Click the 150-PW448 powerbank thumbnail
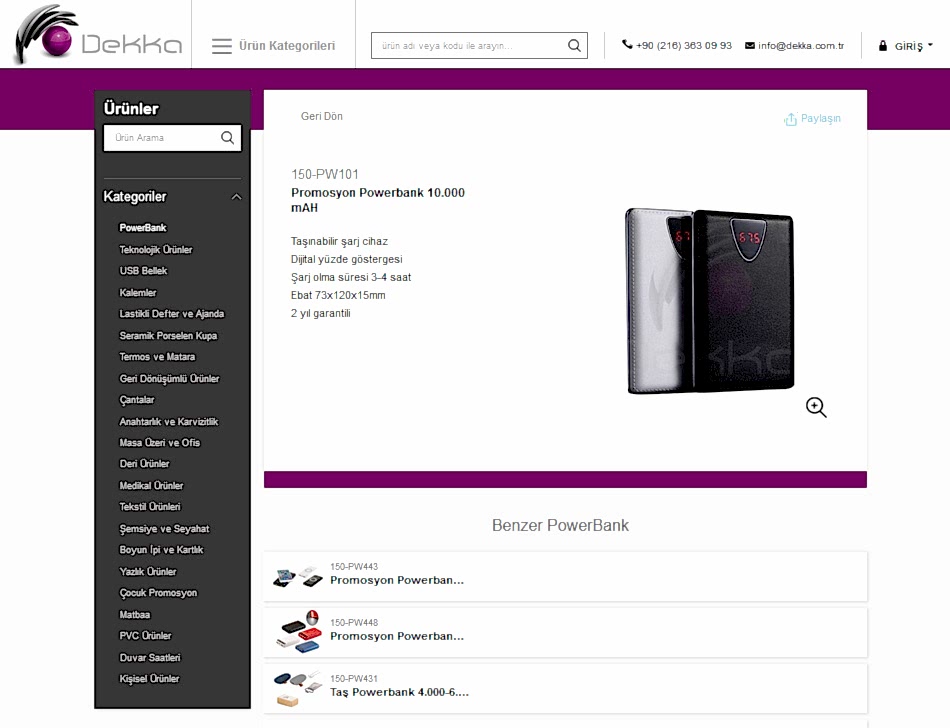The width and height of the screenshot is (950, 728). [297, 631]
